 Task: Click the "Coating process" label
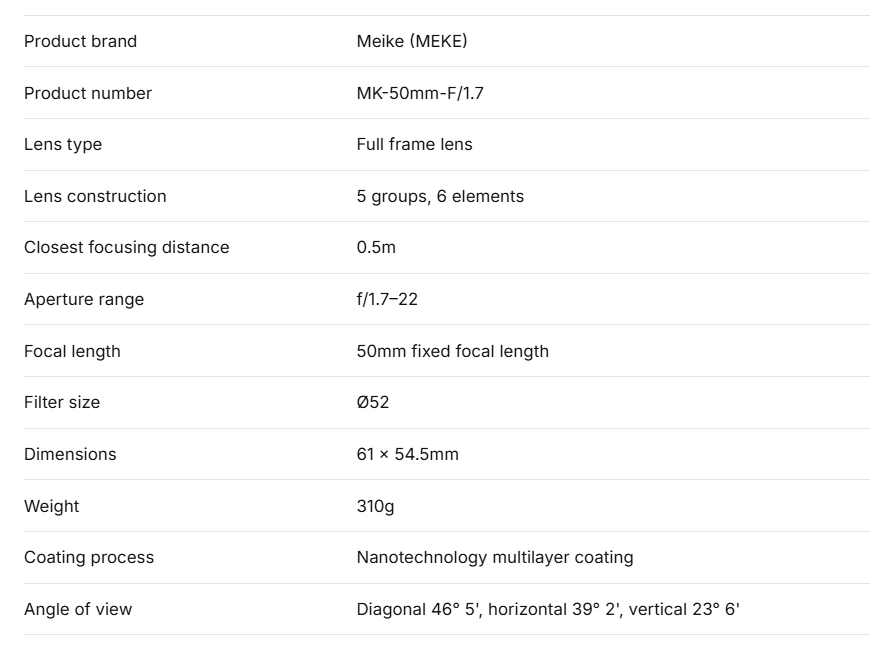(x=89, y=557)
